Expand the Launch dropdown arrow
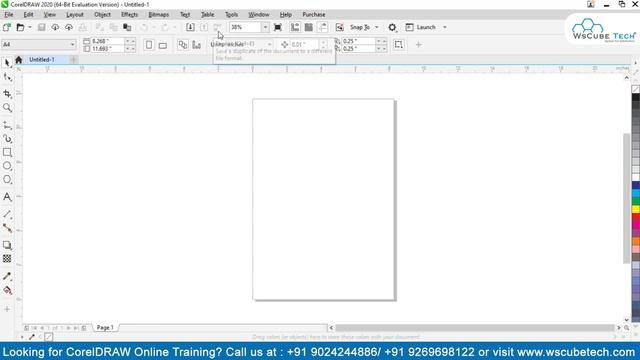 [445, 27]
